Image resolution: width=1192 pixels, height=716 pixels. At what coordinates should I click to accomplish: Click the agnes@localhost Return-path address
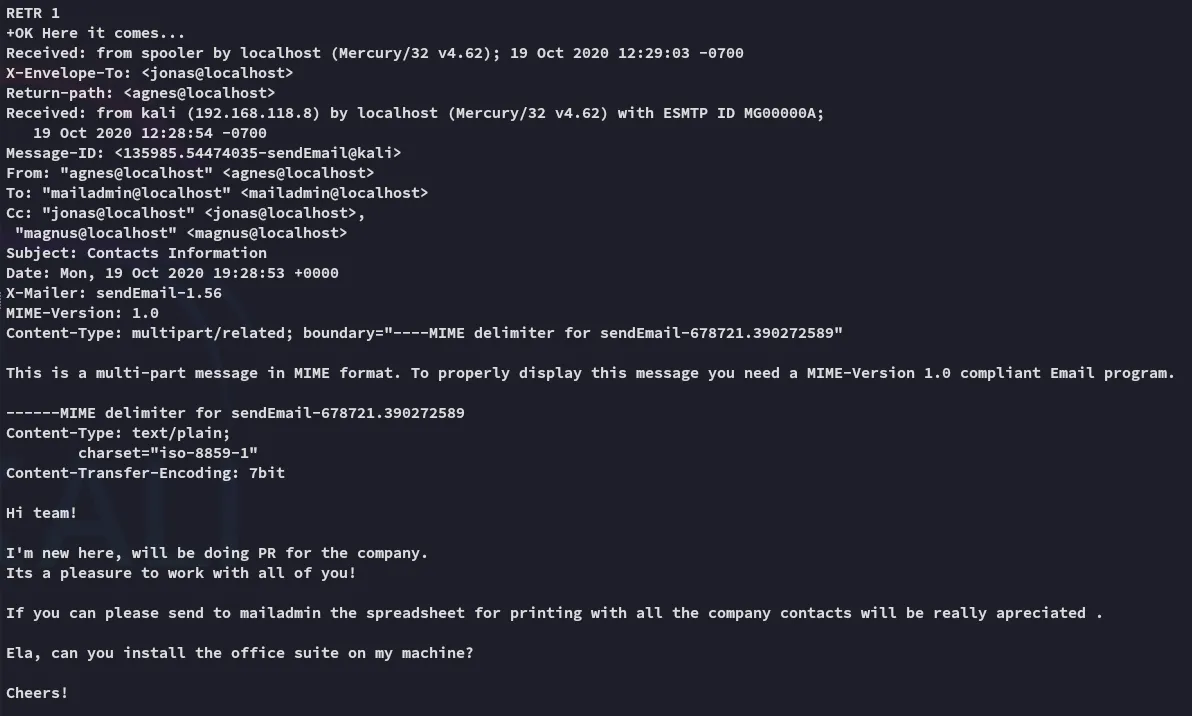(199, 93)
